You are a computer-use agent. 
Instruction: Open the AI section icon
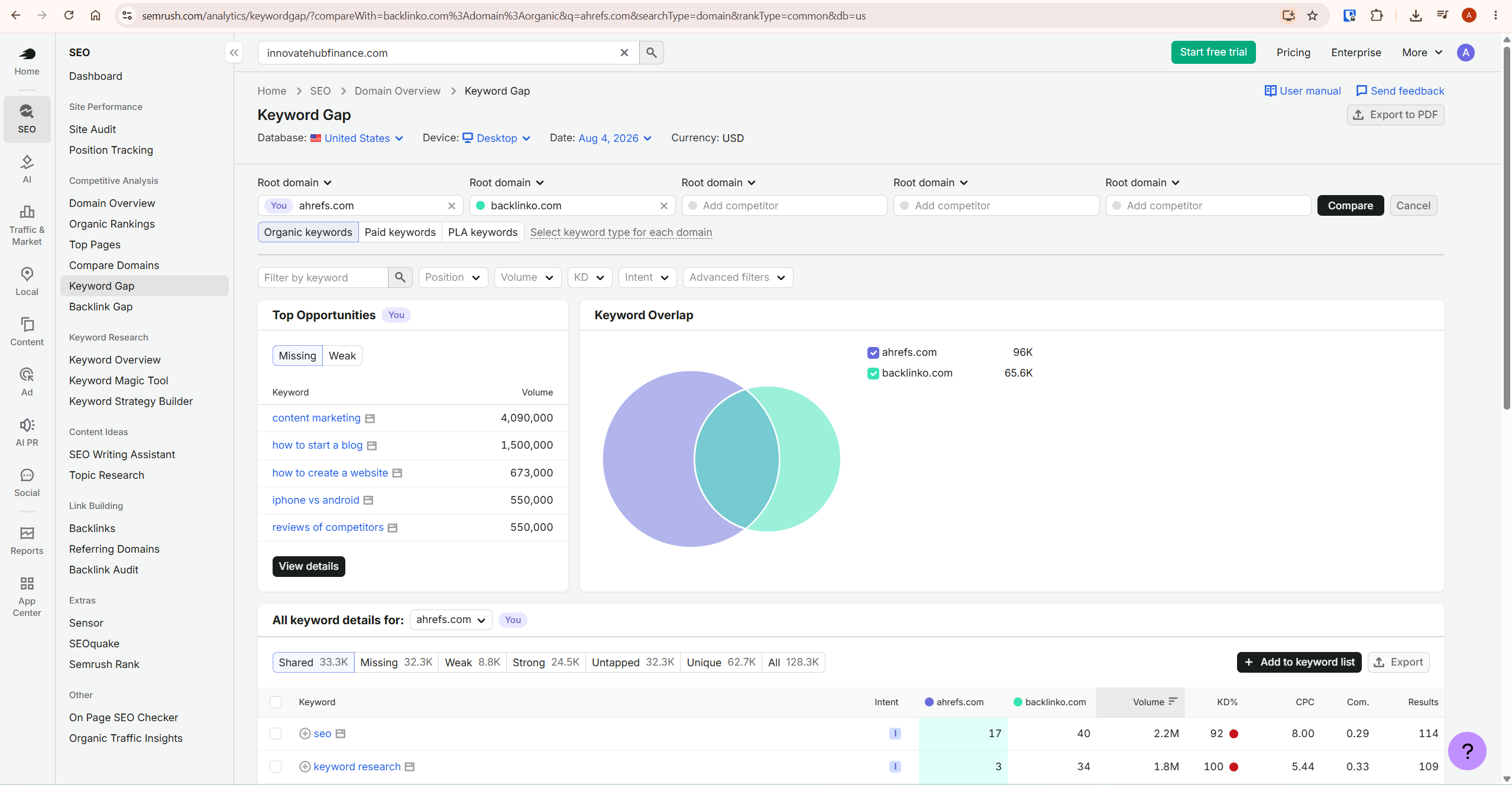(27, 169)
